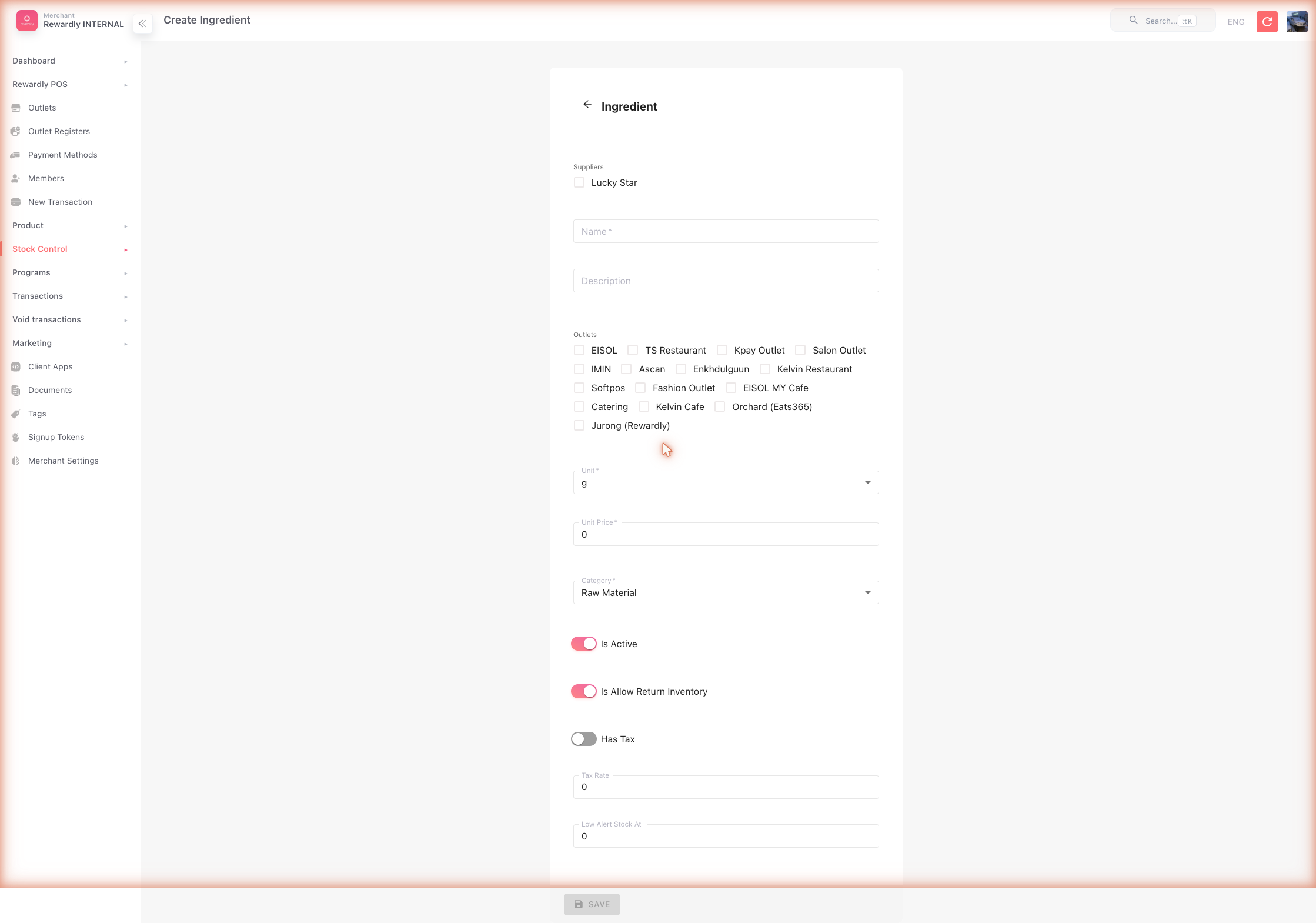Click the Rewardly merchant logo icon
1316x923 pixels.
point(27,21)
